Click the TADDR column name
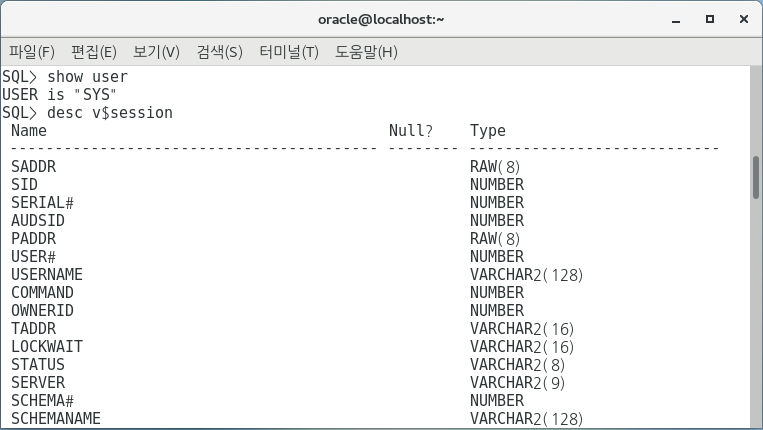This screenshot has height=430, width=763. pyautogui.click(x=34, y=328)
